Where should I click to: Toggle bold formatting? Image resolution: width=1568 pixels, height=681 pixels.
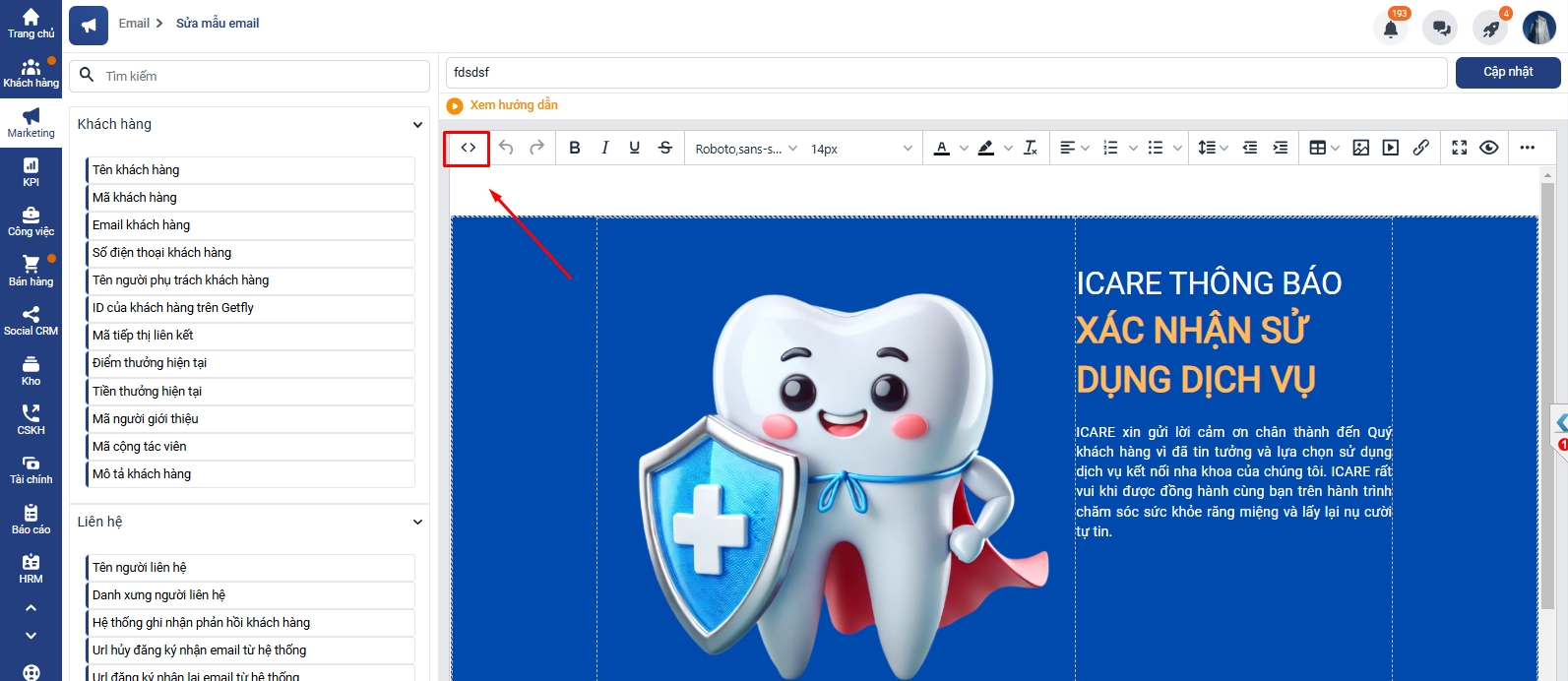pos(575,148)
